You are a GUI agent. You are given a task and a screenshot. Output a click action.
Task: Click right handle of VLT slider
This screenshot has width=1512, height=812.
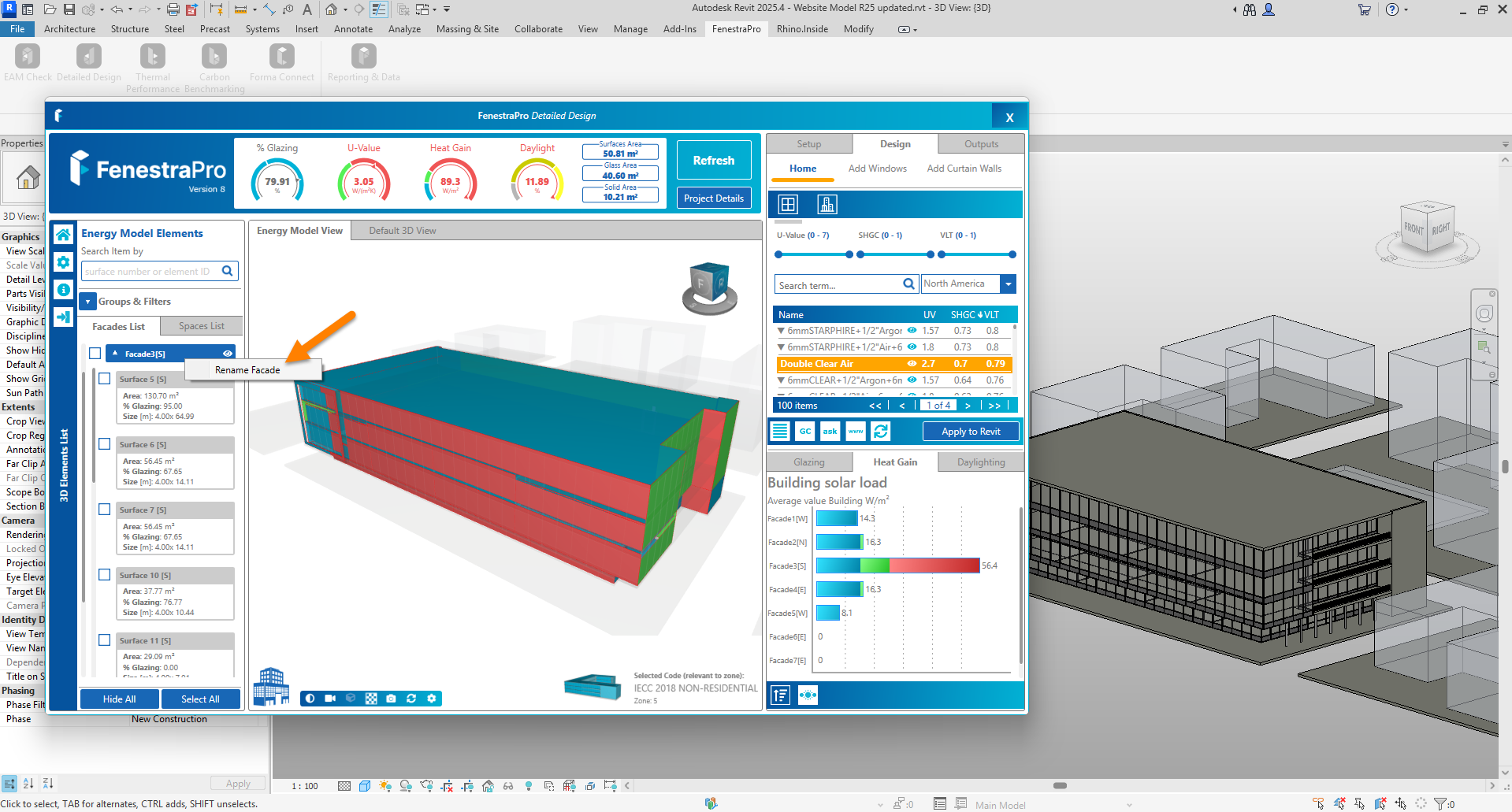[x=1012, y=254]
